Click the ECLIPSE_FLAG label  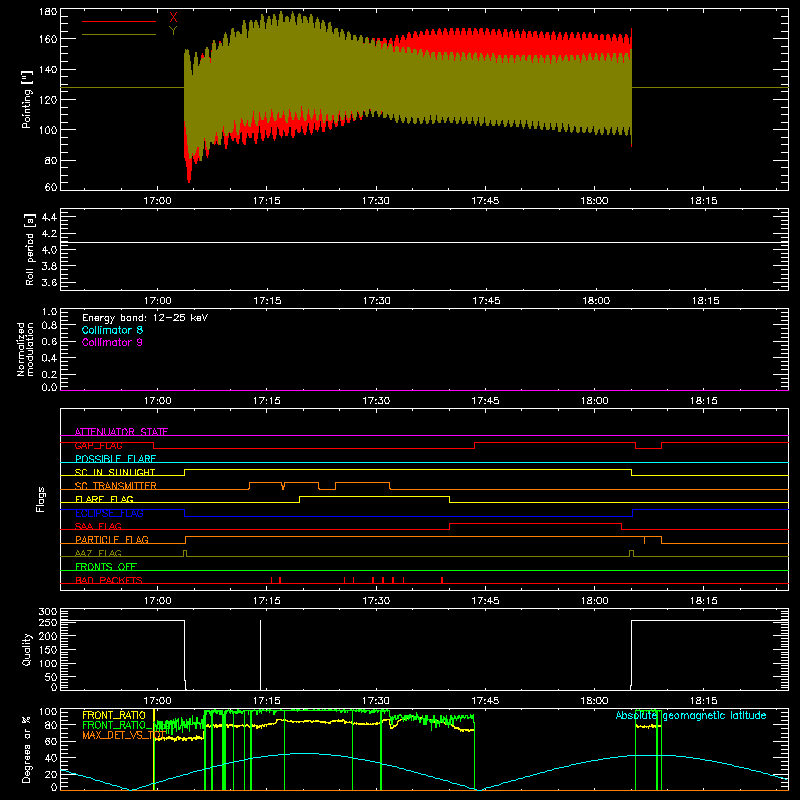tap(109, 513)
